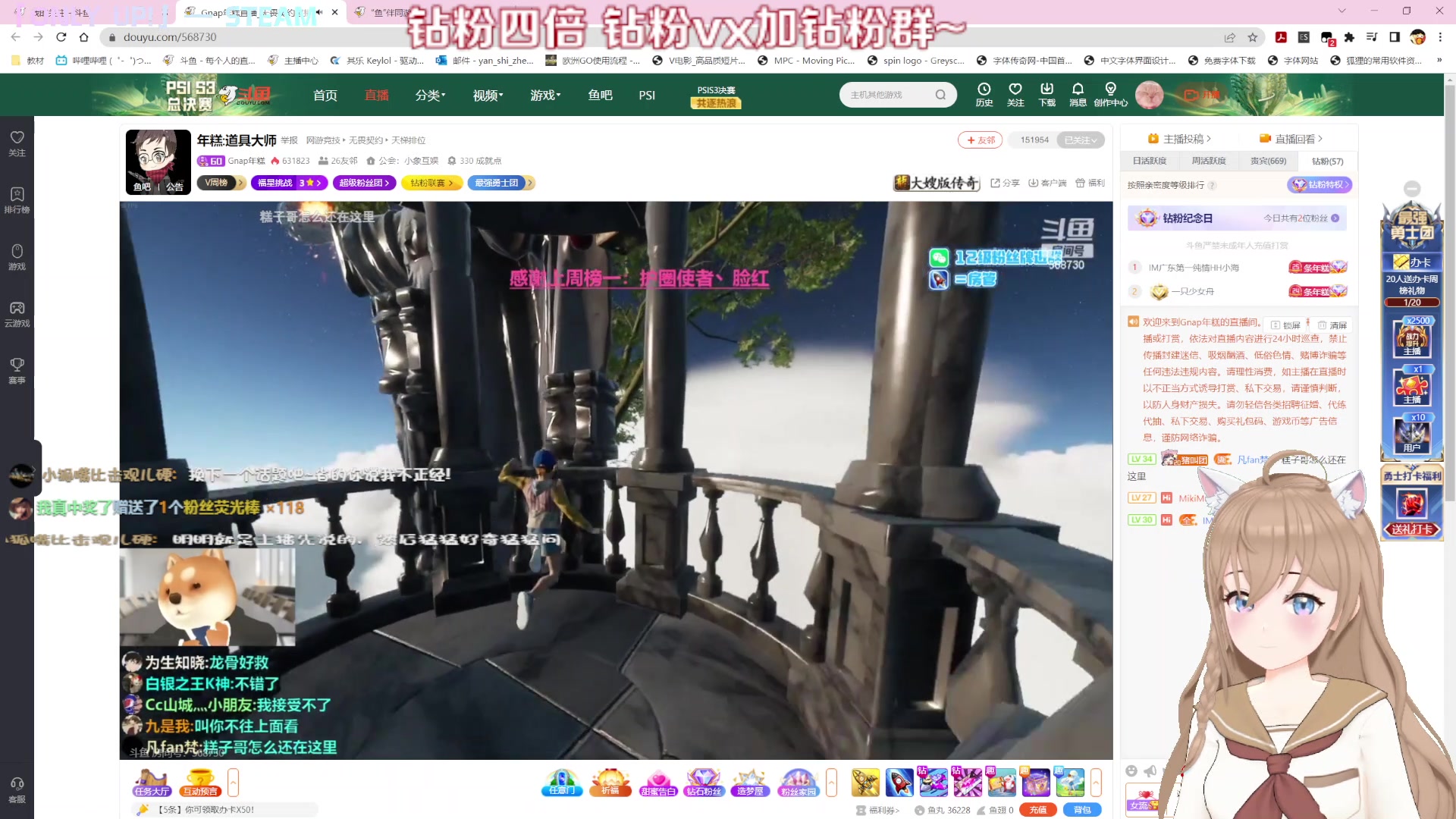Open 超级粉丝团 badge
This screenshot has height=819, width=1456.
pyautogui.click(x=364, y=183)
